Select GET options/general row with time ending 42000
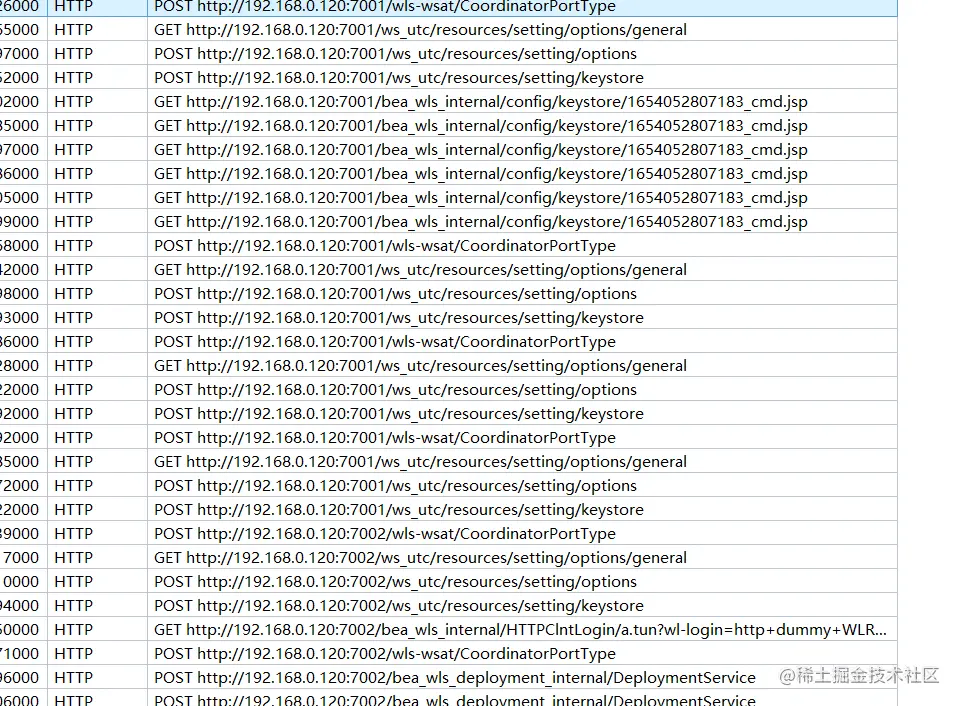Screen dimensions: 960x706 coord(448,269)
